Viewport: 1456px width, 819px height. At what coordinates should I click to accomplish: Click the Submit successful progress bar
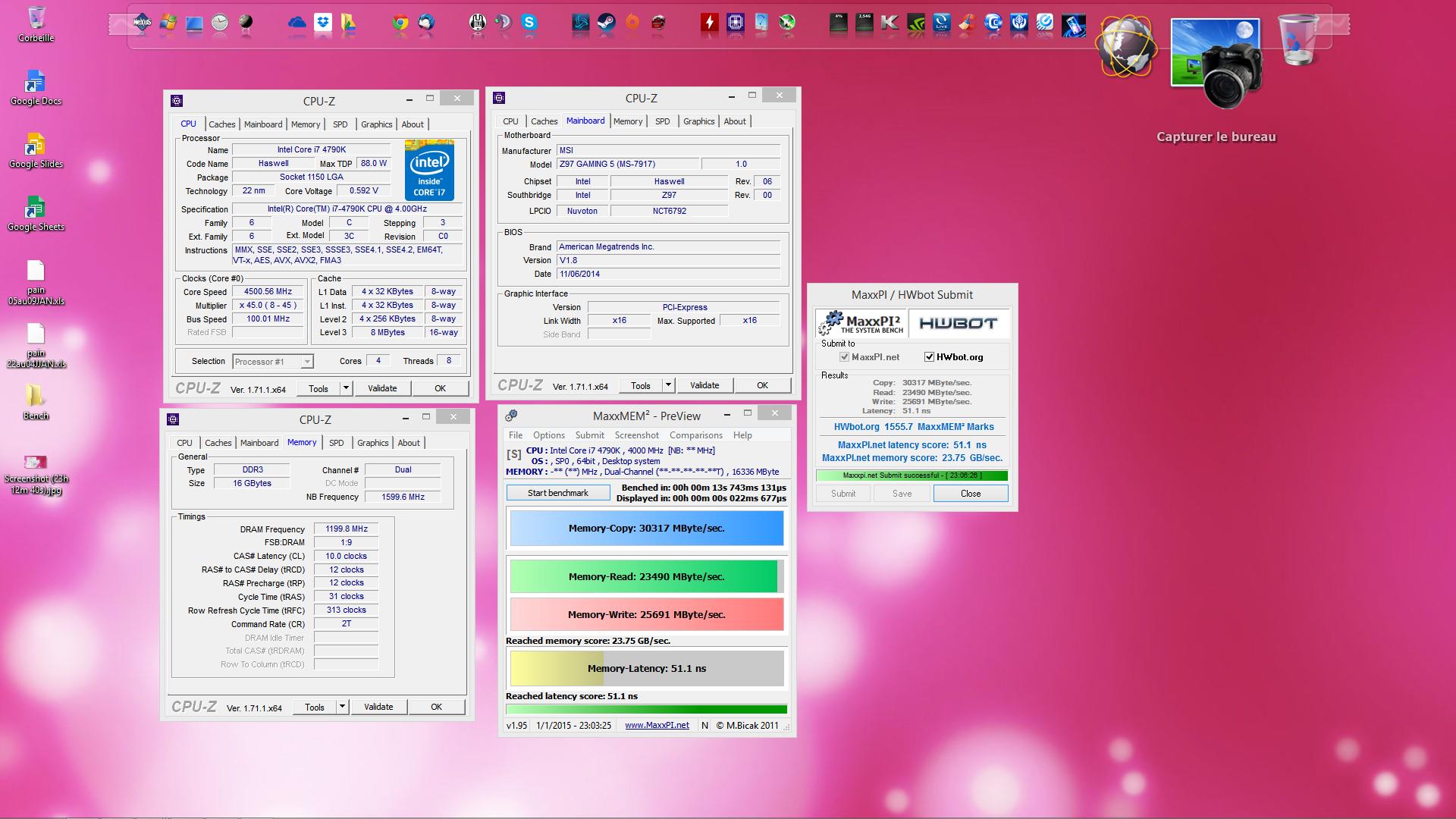click(x=912, y=475)
